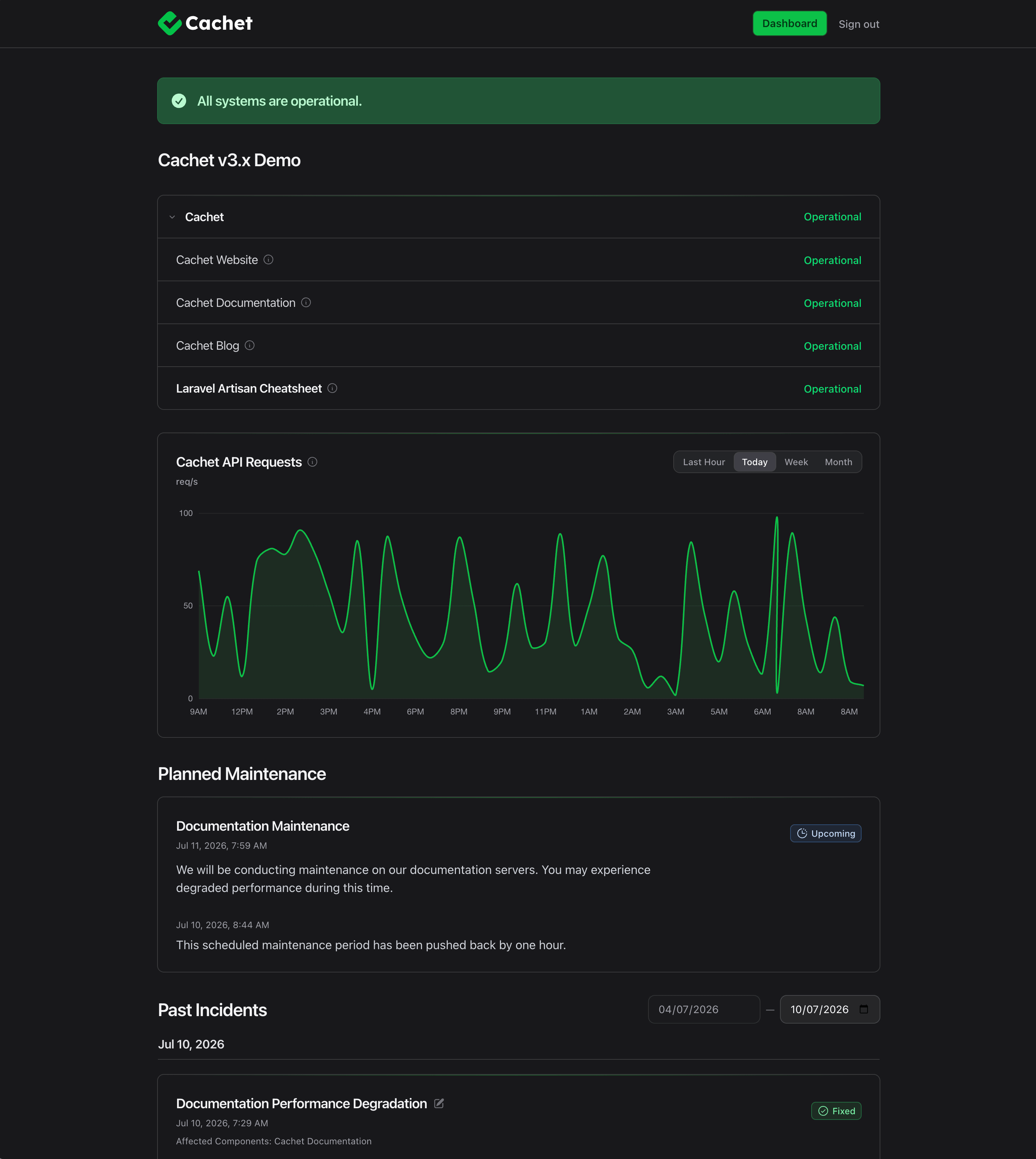This screenshot has height=1159, width=1036.
Task: Click the green operational check icon
Action: pyautogui.click(x=179, y=101)
